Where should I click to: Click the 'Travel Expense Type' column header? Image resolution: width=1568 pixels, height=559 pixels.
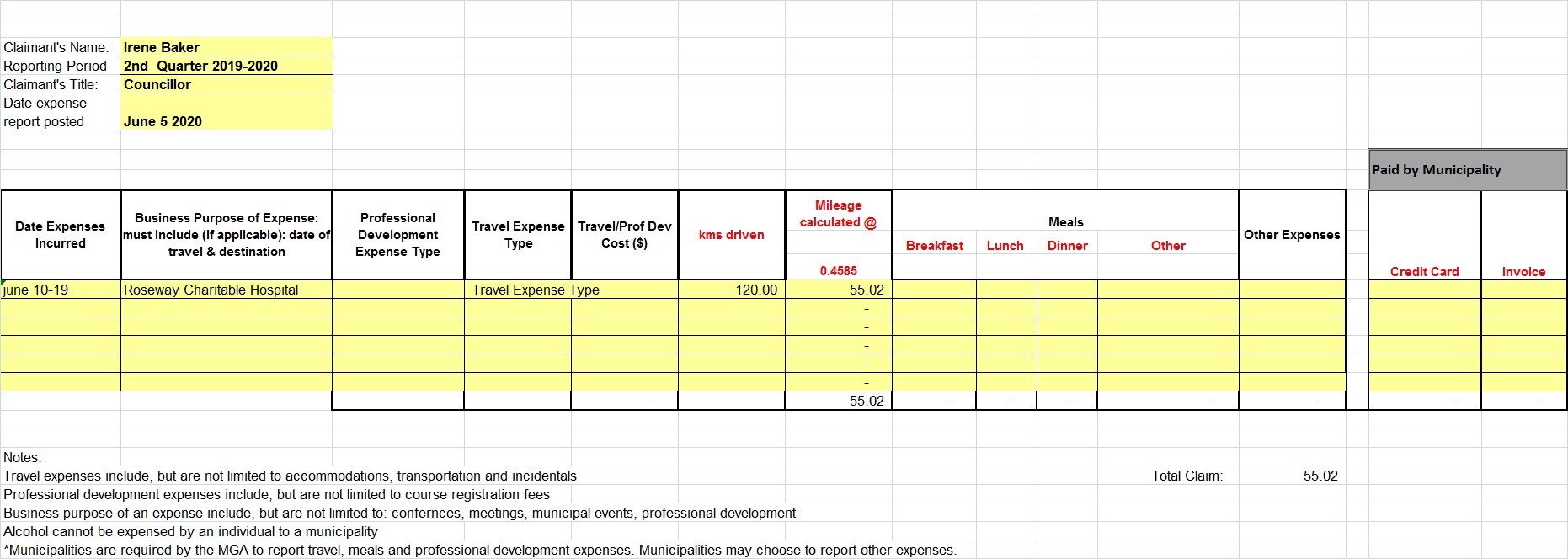click(x=518, y=235)
